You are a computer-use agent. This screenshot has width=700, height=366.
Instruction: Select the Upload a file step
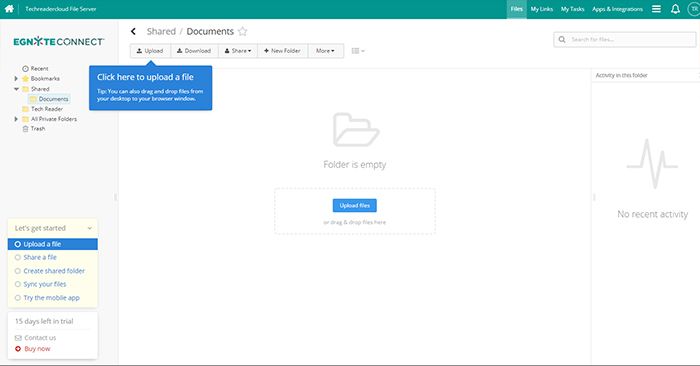pyautogui.click(x=53, y=244)
